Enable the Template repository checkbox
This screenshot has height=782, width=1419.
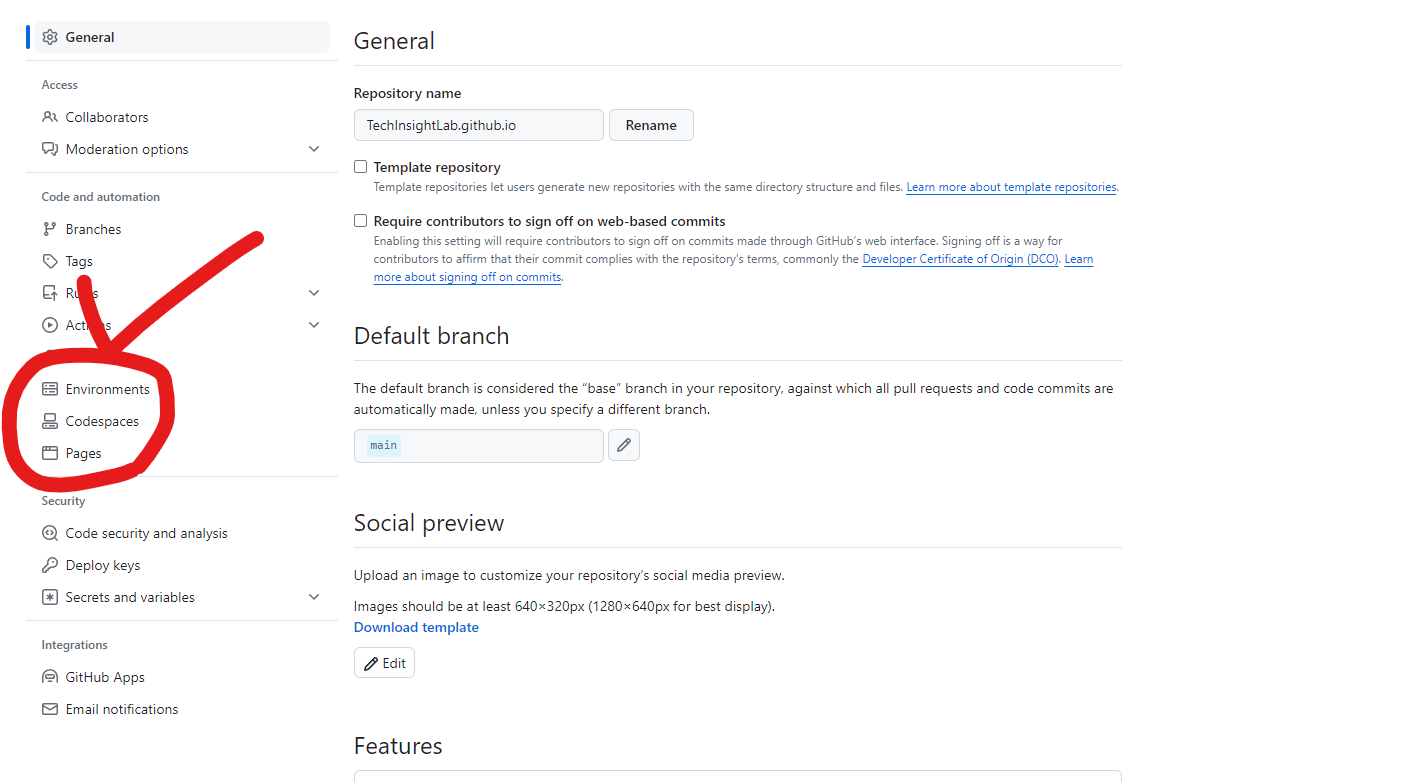[x=361, y=167]
